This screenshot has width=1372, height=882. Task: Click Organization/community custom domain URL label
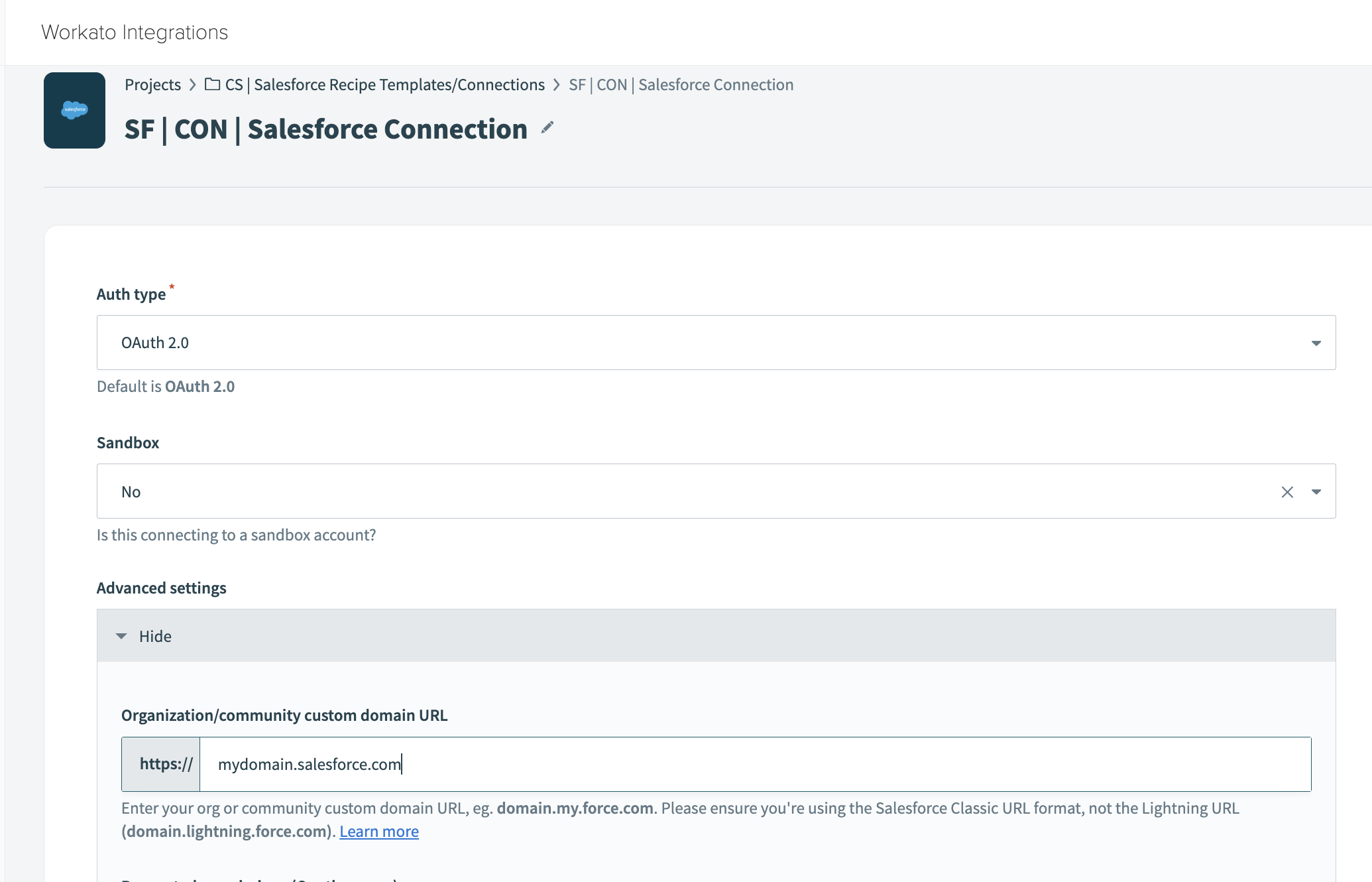(x=284, y=716)
